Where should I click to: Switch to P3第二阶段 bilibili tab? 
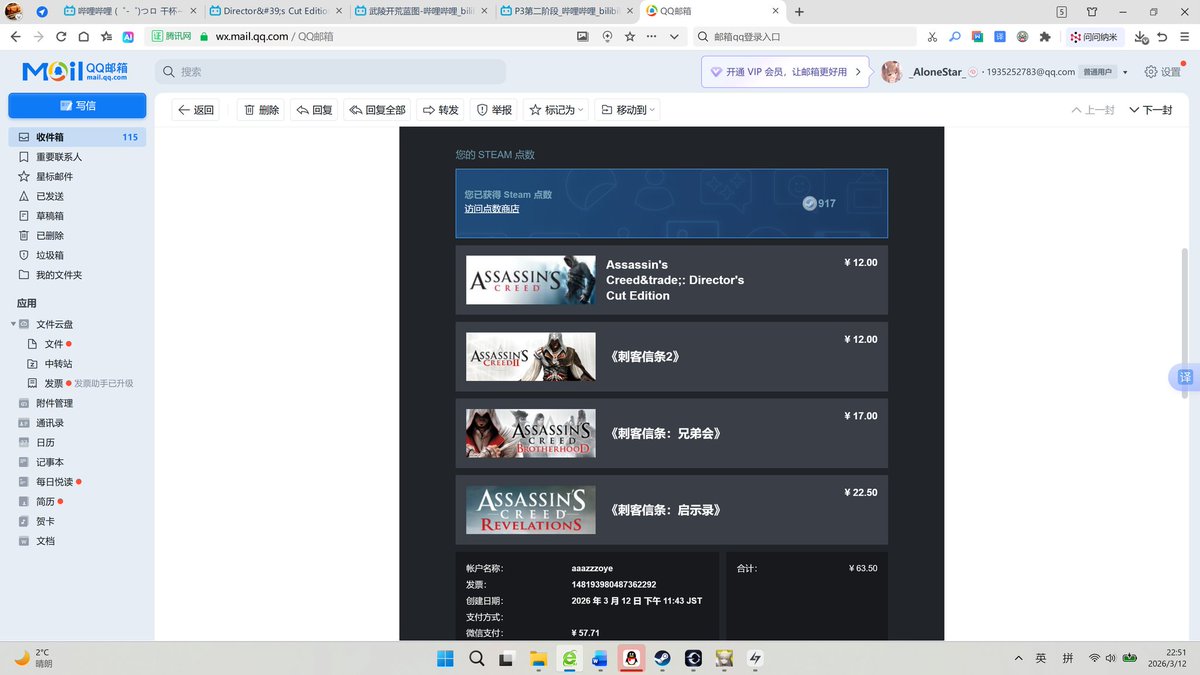click(x=568, y=12)
